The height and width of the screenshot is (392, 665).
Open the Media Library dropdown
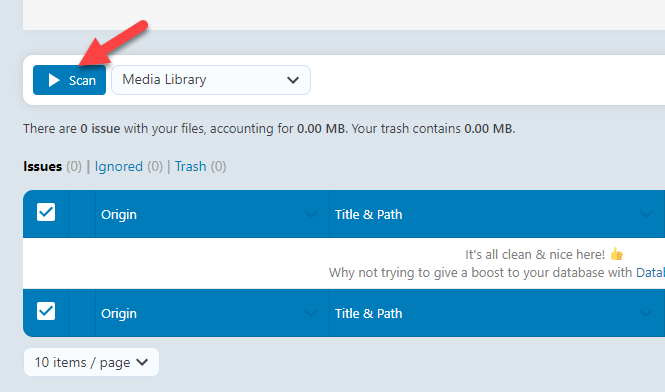pyautogui.click(x=211, y=80)
